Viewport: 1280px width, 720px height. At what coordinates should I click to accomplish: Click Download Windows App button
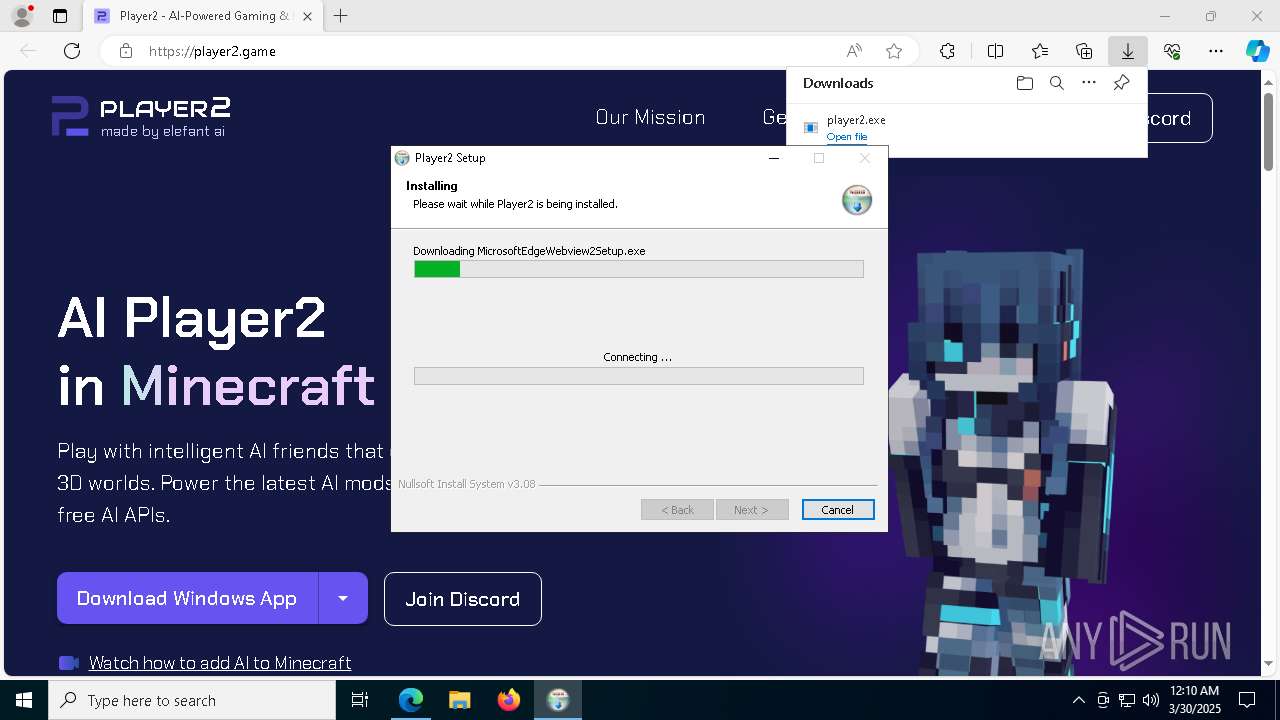point(187,598)
